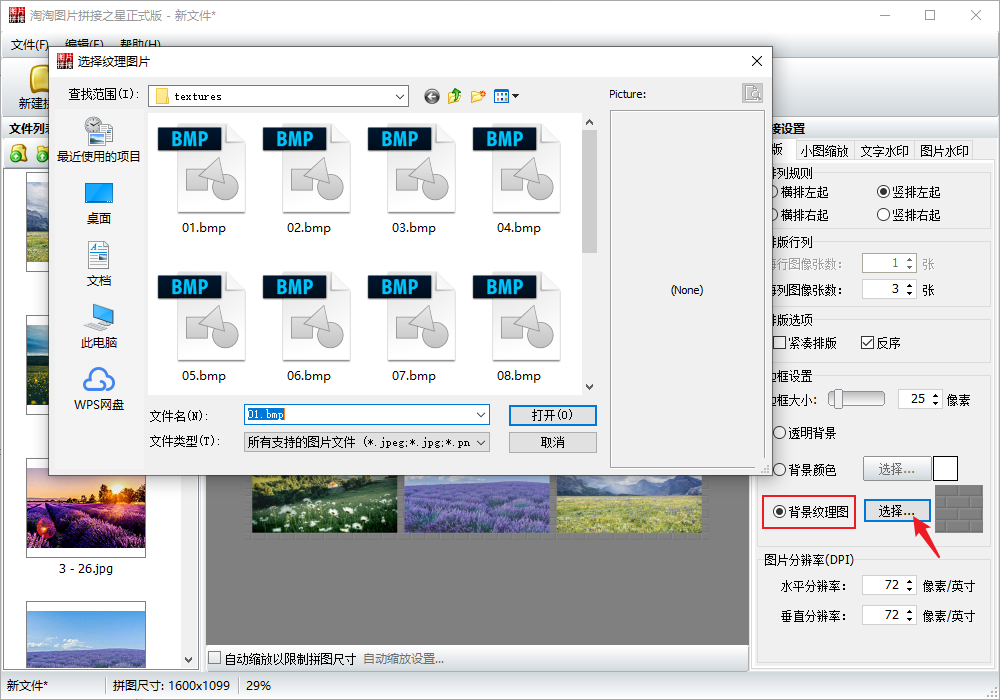Go up one folder level
The height and width of the screenshot is (700, 1000).
point(455,96)
